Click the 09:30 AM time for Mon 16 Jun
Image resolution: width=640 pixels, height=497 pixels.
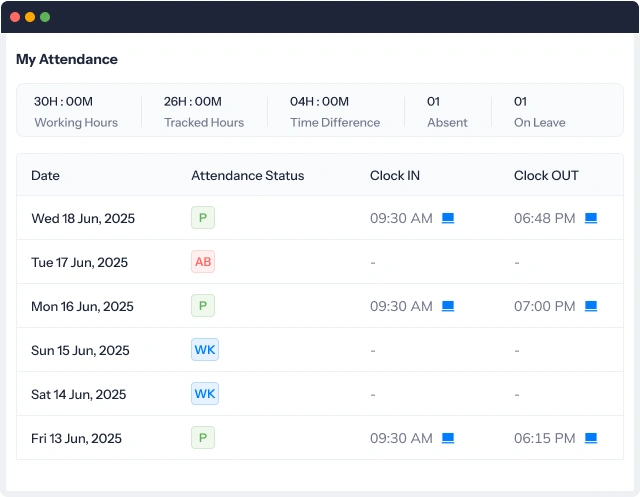(x=401, y=306)
